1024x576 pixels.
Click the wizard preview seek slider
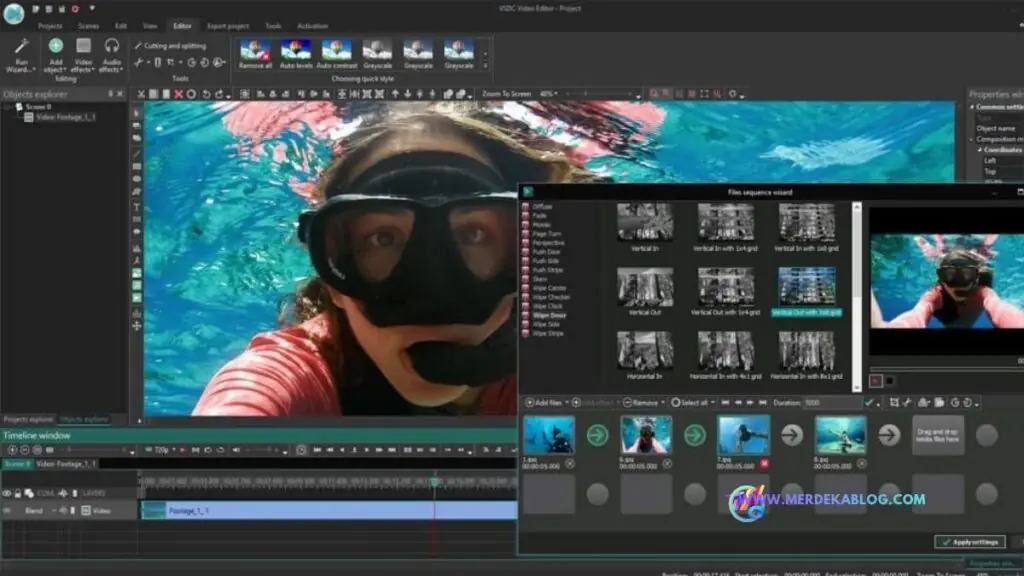tap(946, 368)
